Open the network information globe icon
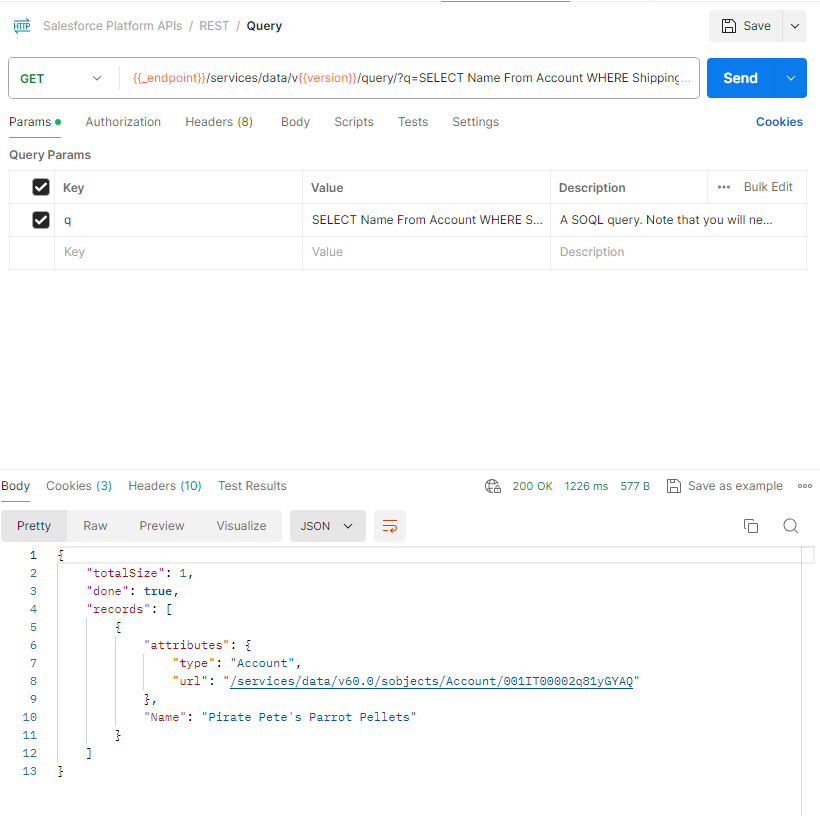 pos(493,486)
